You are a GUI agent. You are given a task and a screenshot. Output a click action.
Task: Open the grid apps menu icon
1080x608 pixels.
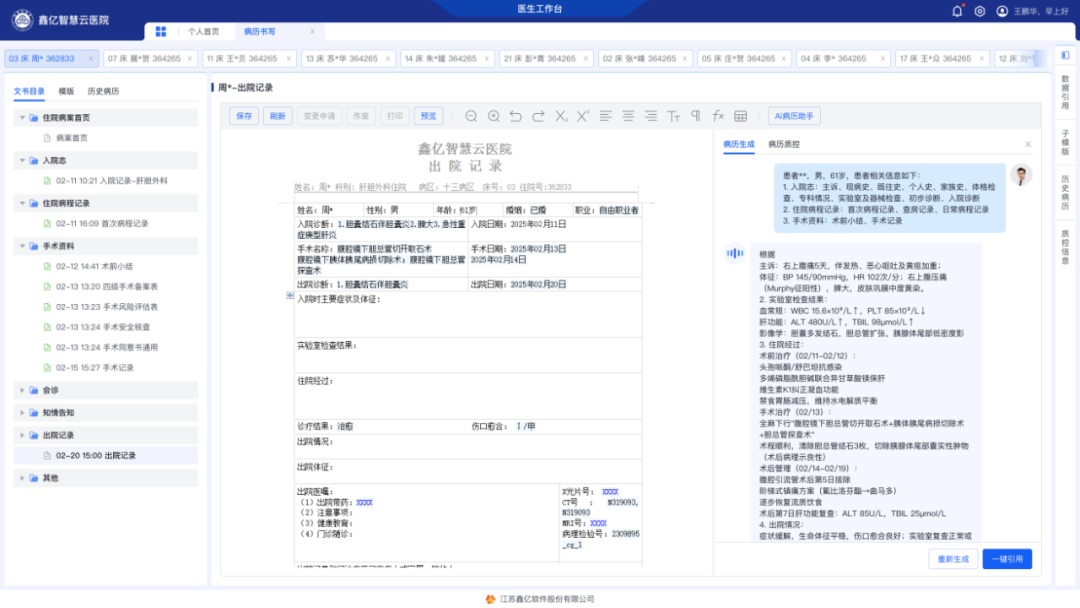tap(160, 32)
